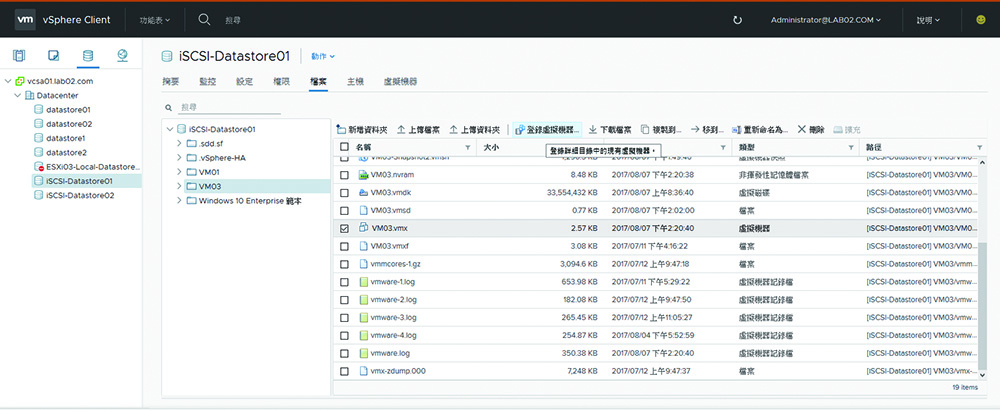
Task: Collapse the Datacenter tree node
Action: pos(17,96)
